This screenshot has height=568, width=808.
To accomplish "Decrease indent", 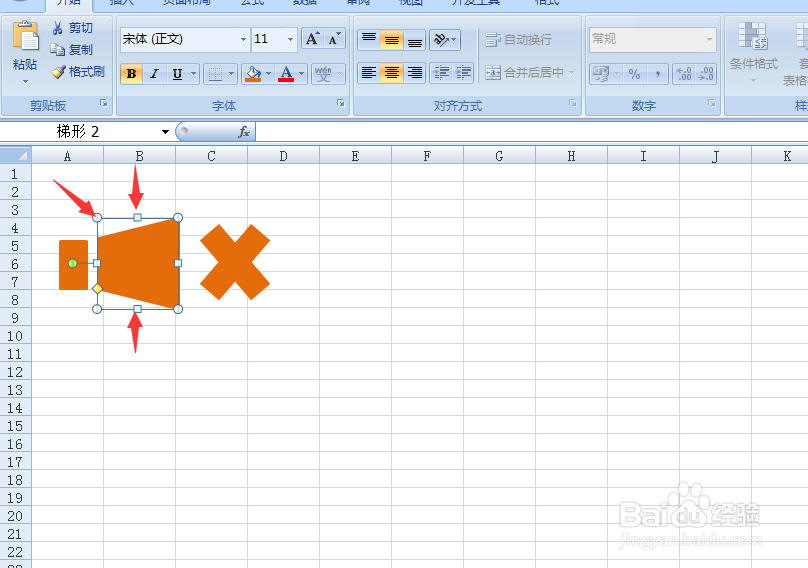I will pos(441,73).
